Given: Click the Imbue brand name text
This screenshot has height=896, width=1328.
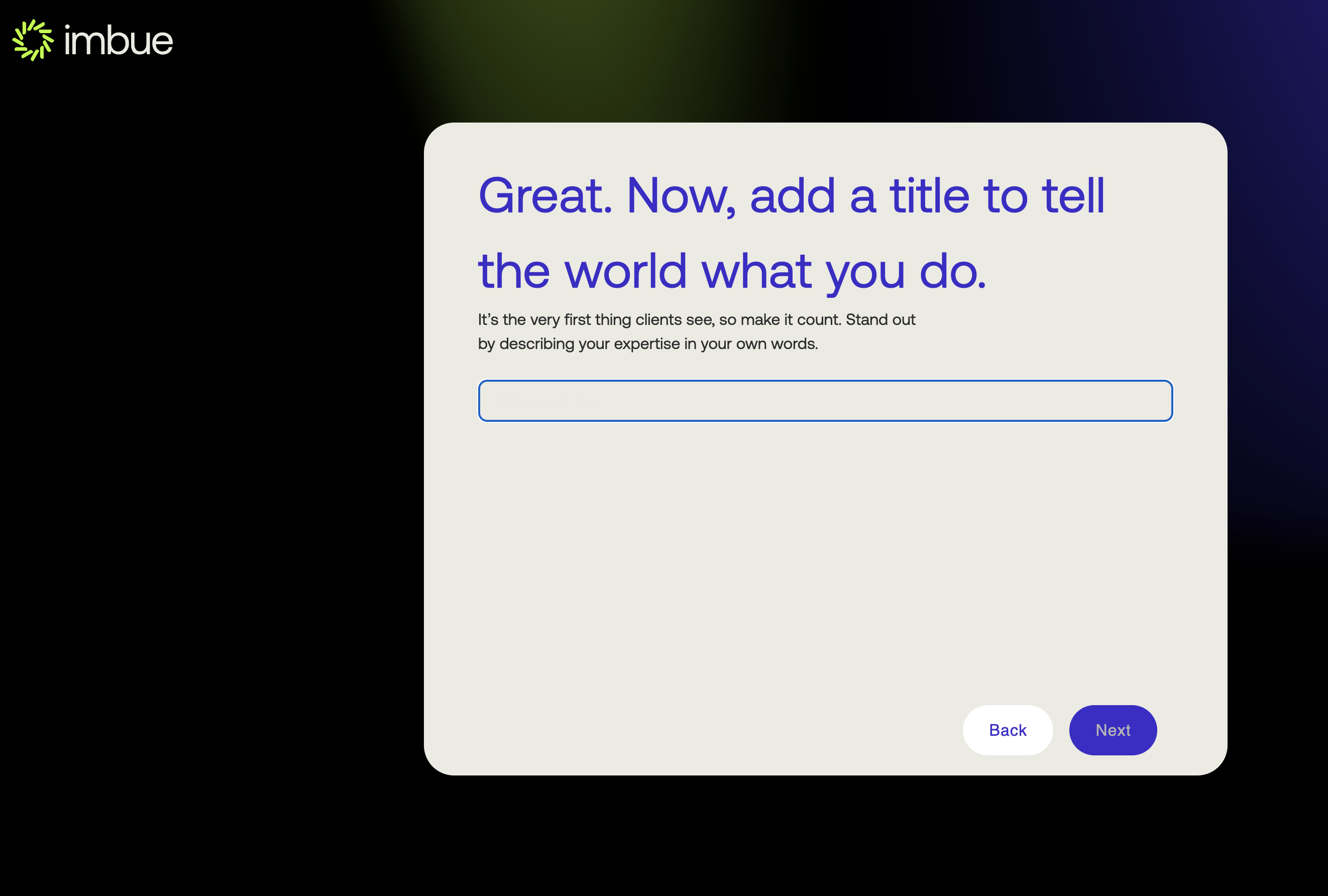Looking at the screenshot, I should pyautogui.click(x=118, y=41).
